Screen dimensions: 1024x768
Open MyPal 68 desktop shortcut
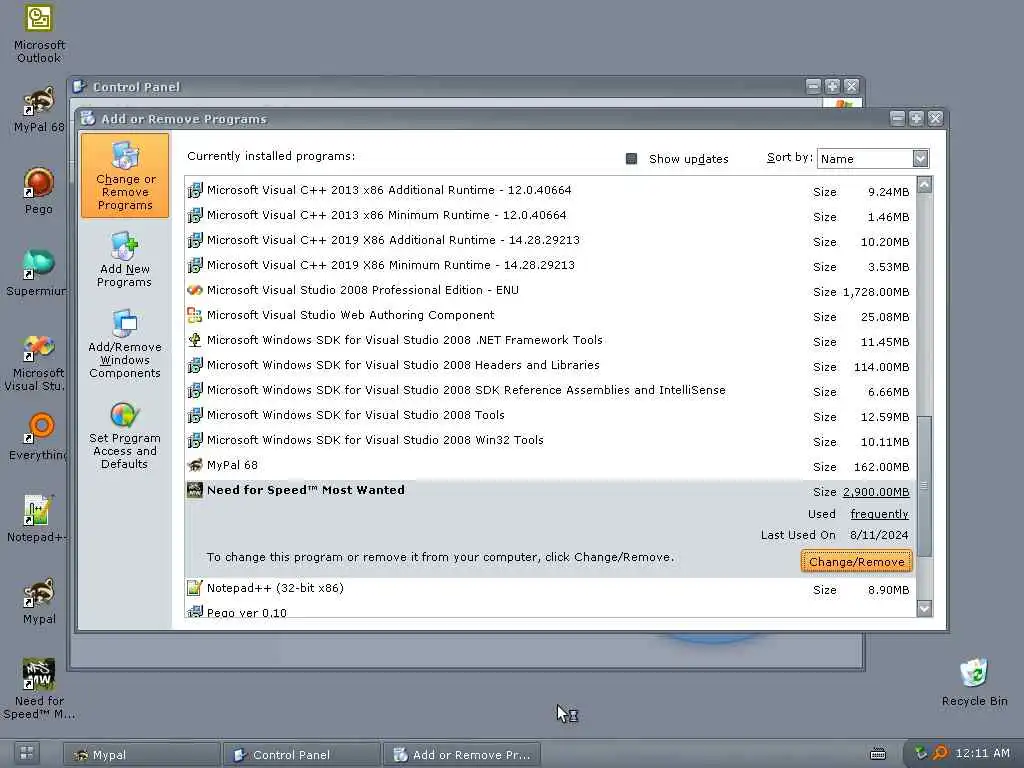point(39,110)
